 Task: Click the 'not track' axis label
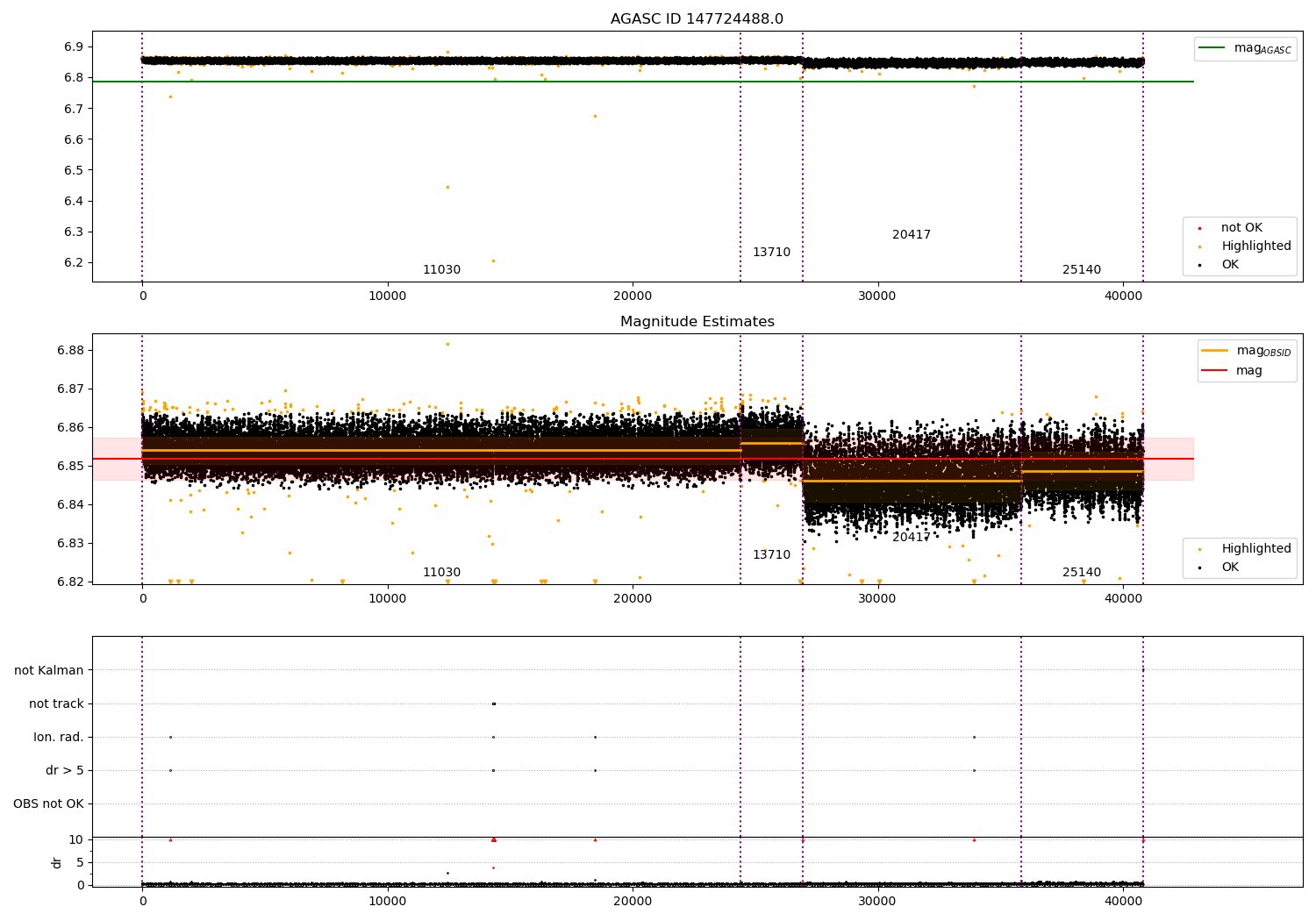56,704
